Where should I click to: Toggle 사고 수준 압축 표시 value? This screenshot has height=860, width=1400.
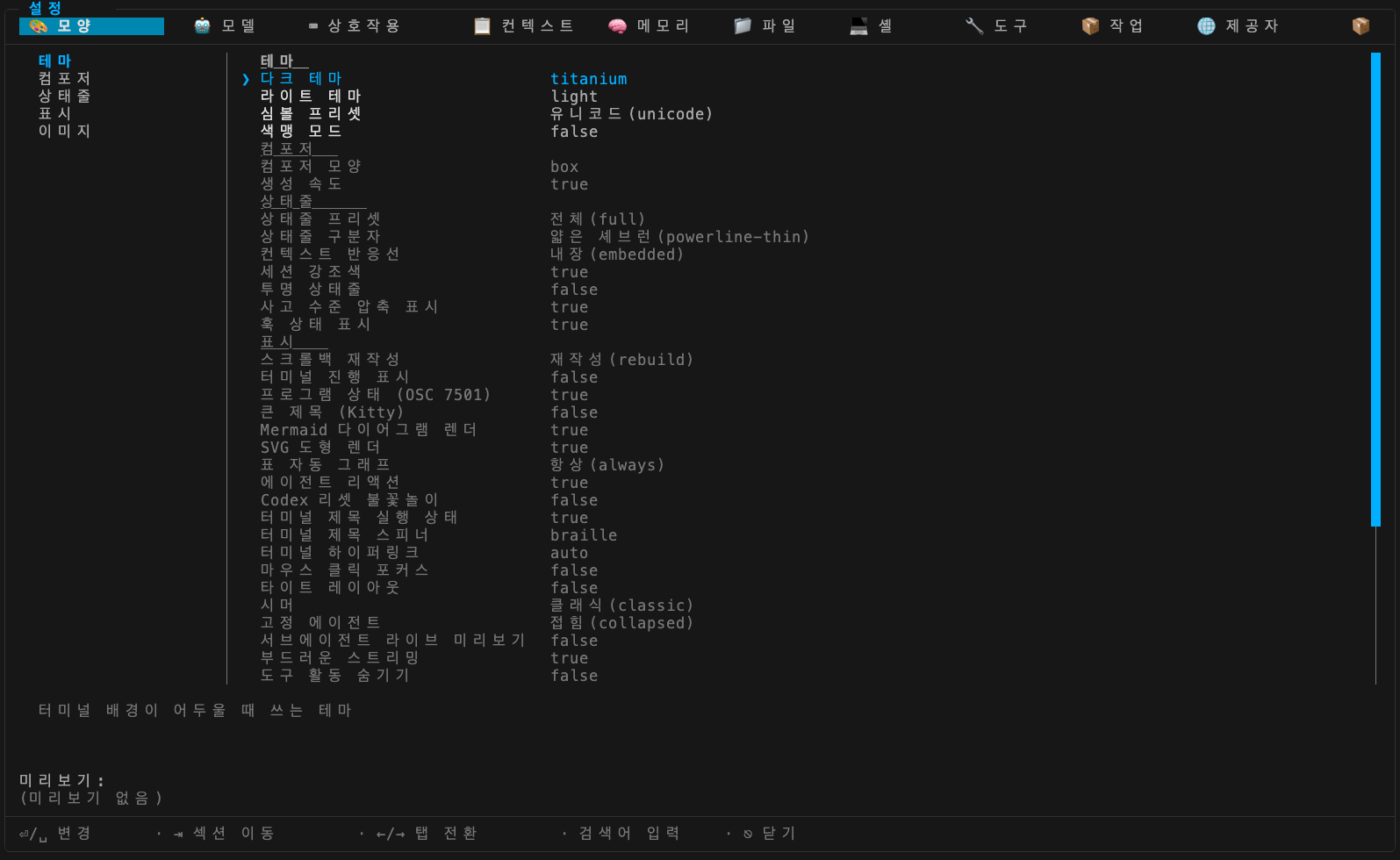pos(570,307)
